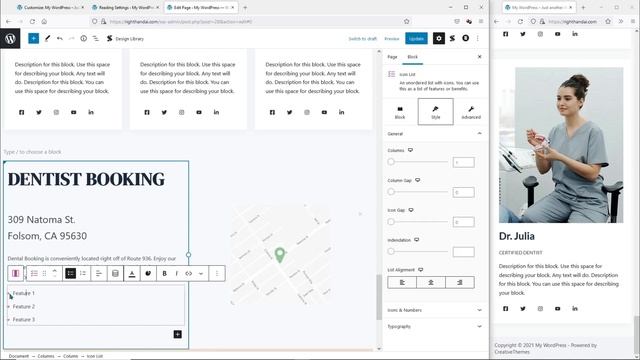Open the editor Options three-dot menu

[478, 38]
